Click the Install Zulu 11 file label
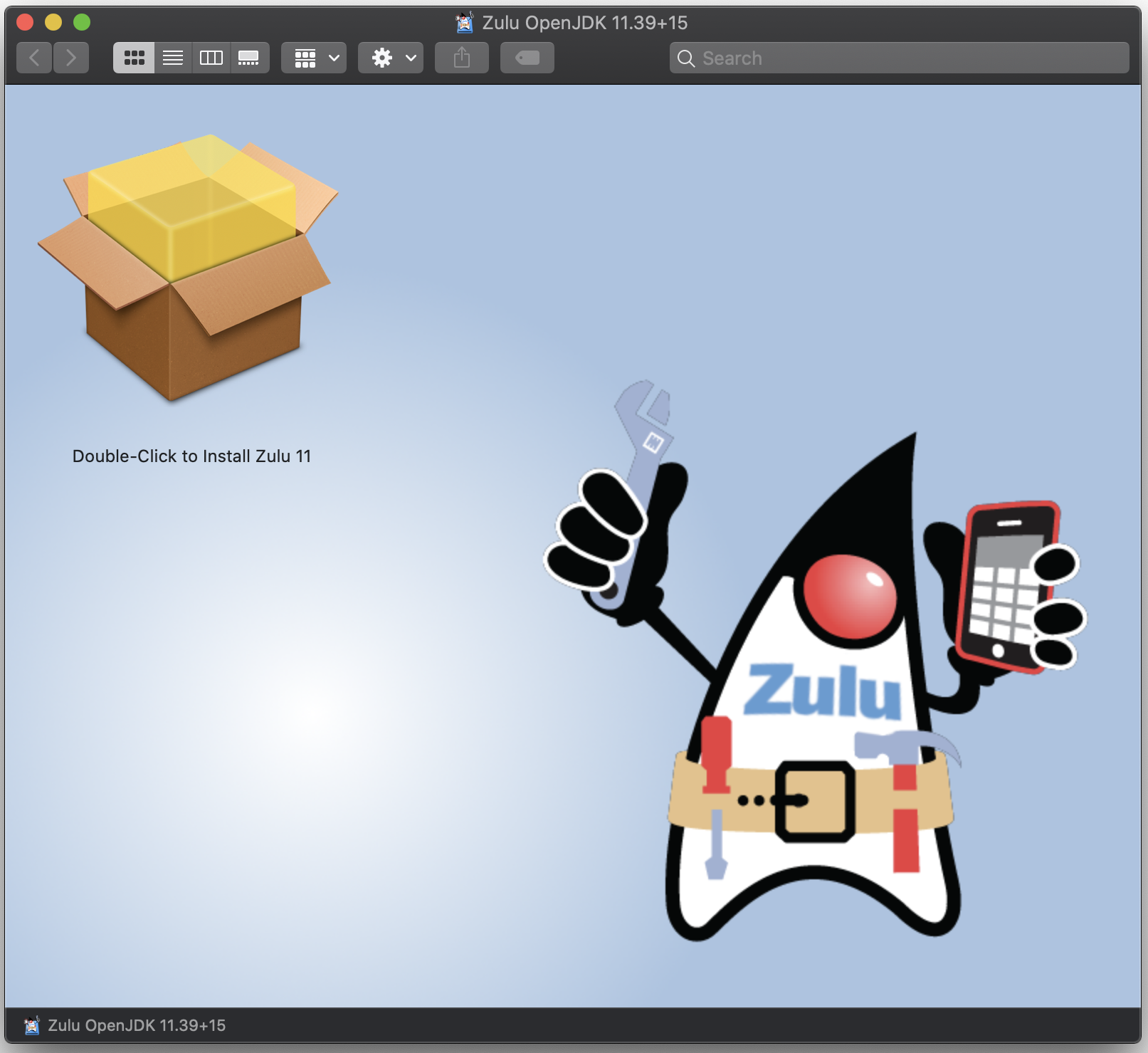The width and height of the screenshot is (1148, 1053). click(191, 456)
